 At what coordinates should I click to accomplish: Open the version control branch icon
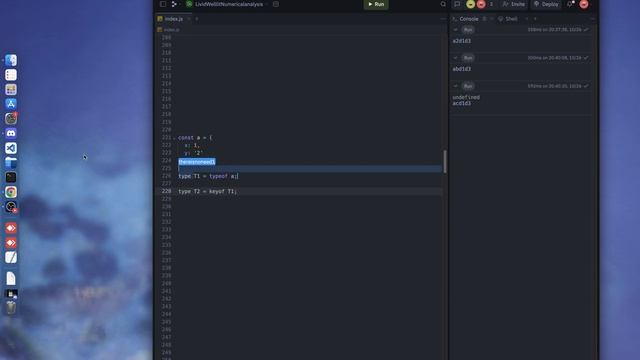[174, 4]
